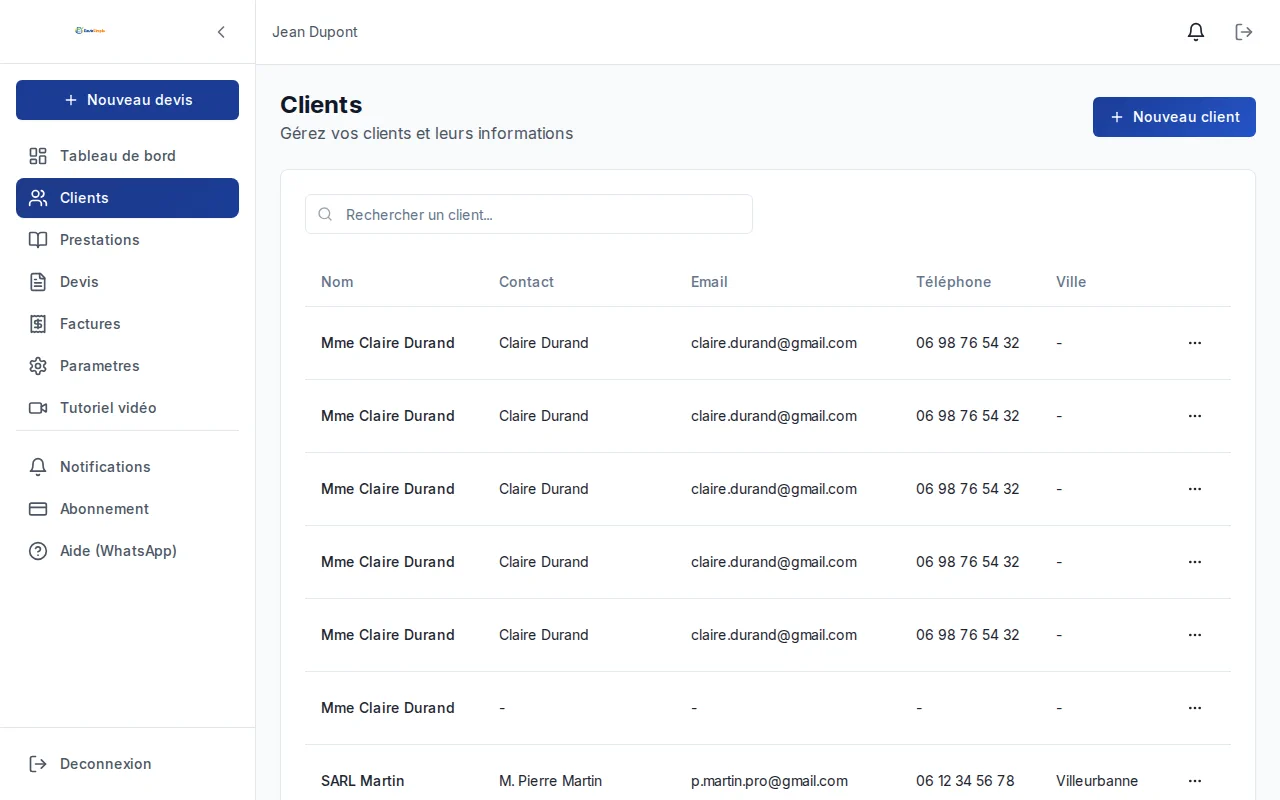Click the Nouveau client button

pyautogui.click(x=1174, y=117)
